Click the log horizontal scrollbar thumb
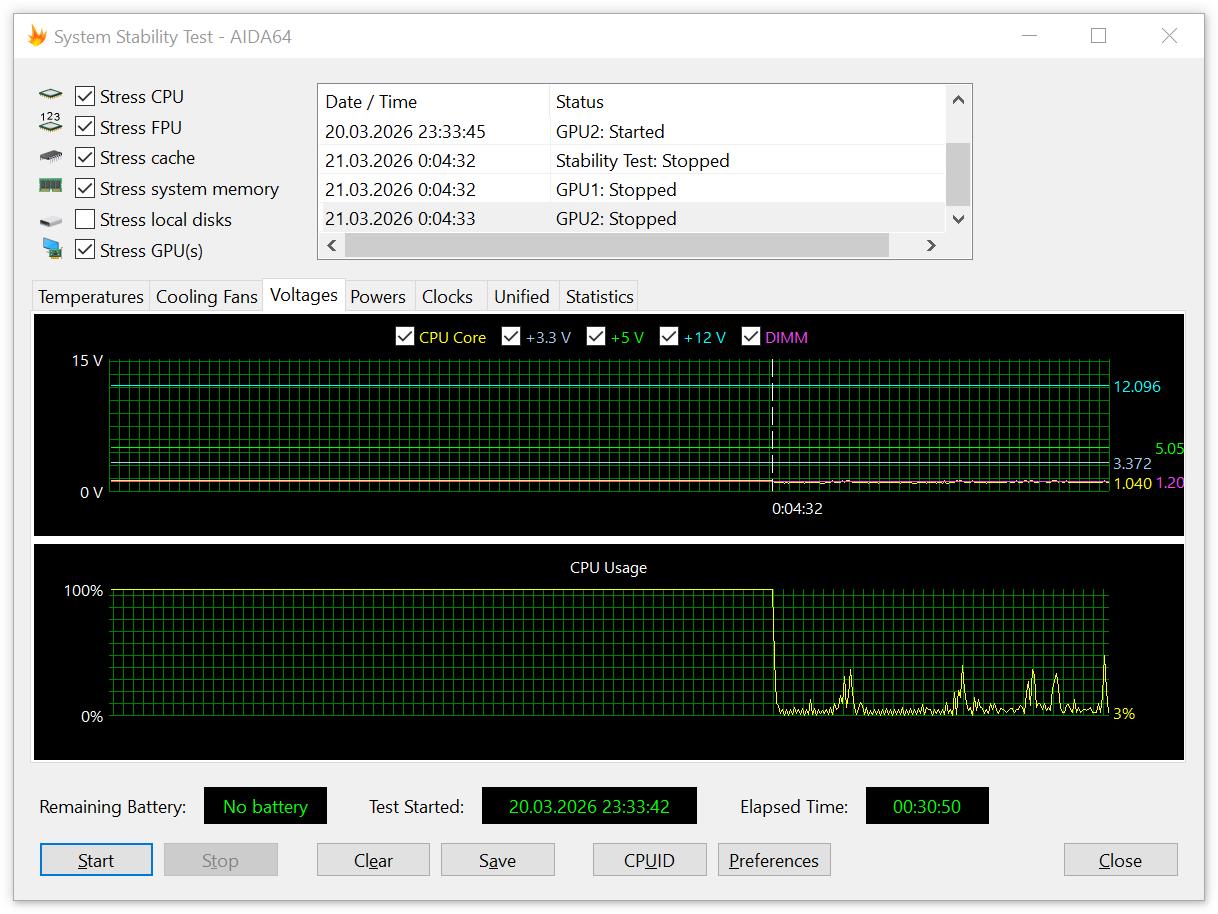Screen dimensions: 1218x914 tap(616, 245)
